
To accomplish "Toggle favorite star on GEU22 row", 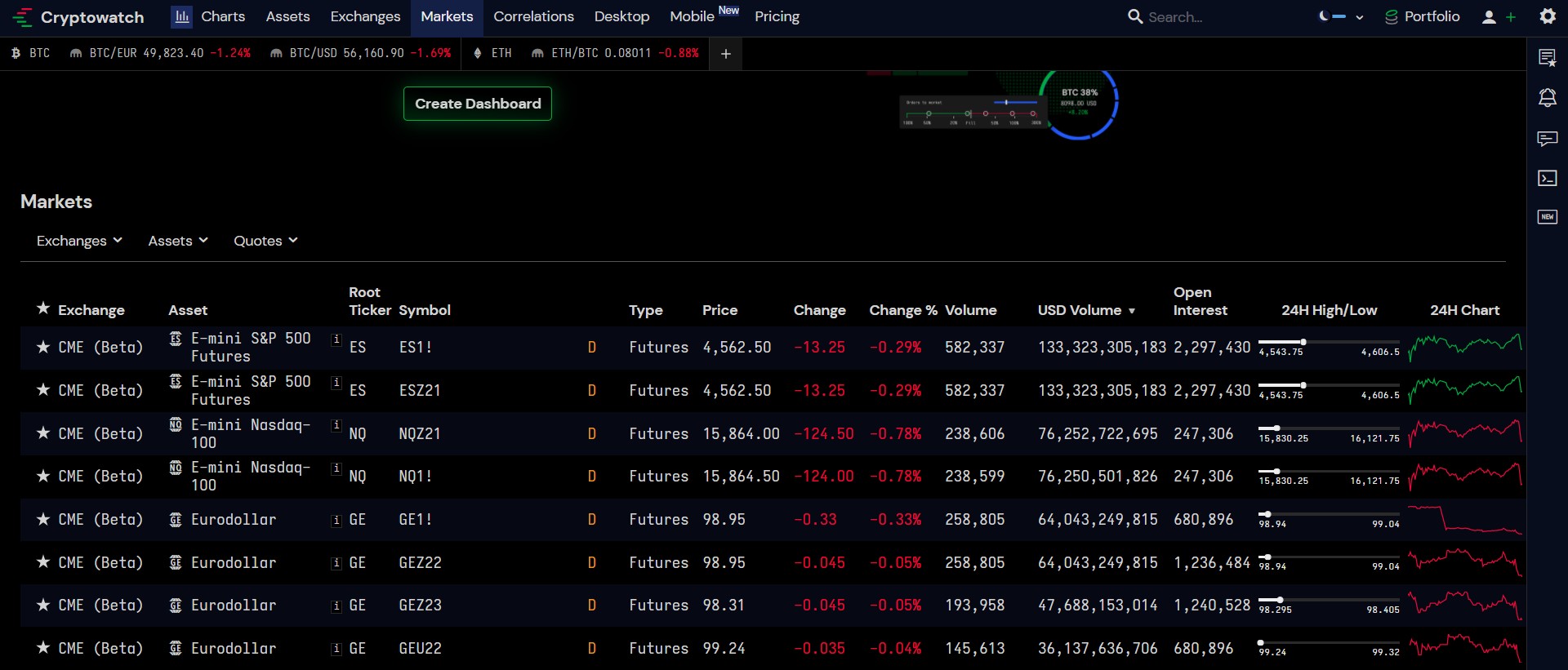I will tap(43, 648).
